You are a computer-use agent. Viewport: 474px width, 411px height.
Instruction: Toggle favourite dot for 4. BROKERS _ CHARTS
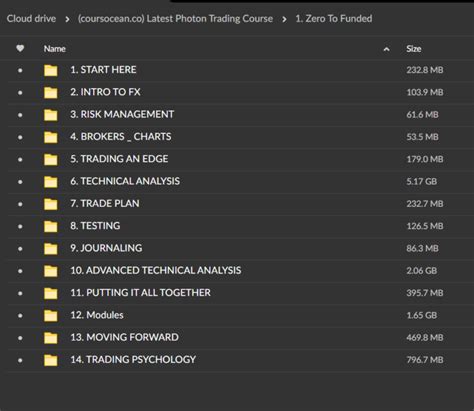pos(20,137)
